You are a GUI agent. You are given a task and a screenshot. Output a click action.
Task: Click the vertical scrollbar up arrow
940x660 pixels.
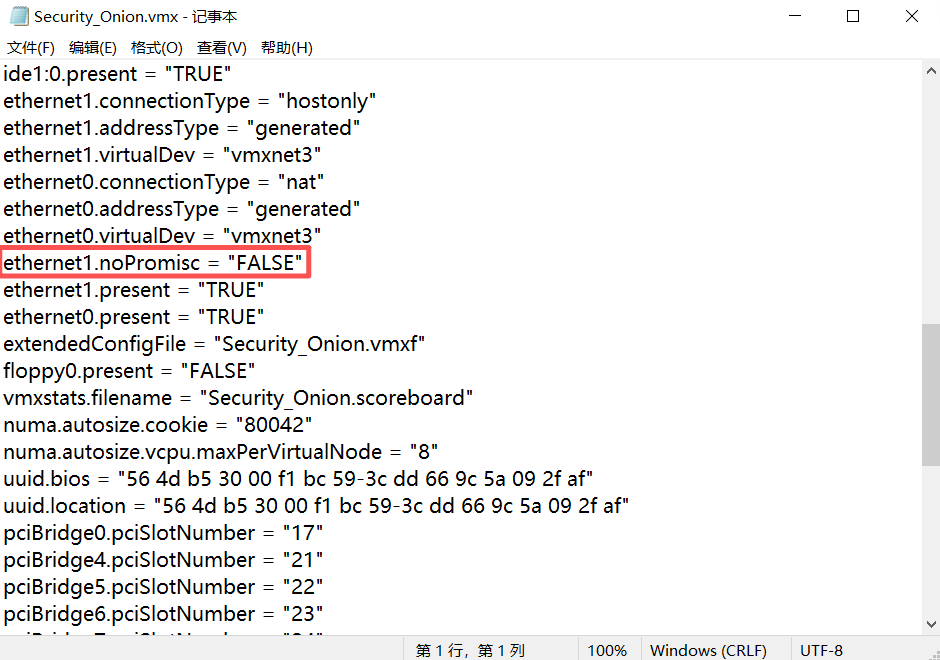pyautogui.click(x=931, y=71)
